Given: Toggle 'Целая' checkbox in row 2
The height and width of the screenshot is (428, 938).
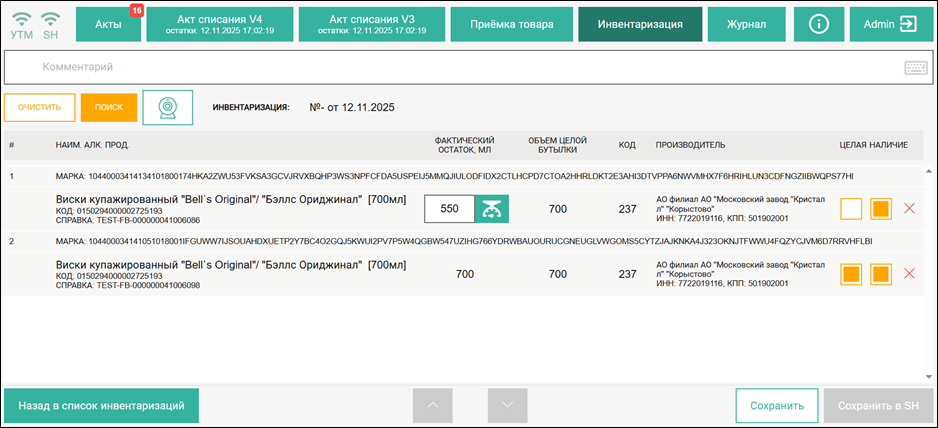Looking at the screenshot, I should (x=851, y=274).
